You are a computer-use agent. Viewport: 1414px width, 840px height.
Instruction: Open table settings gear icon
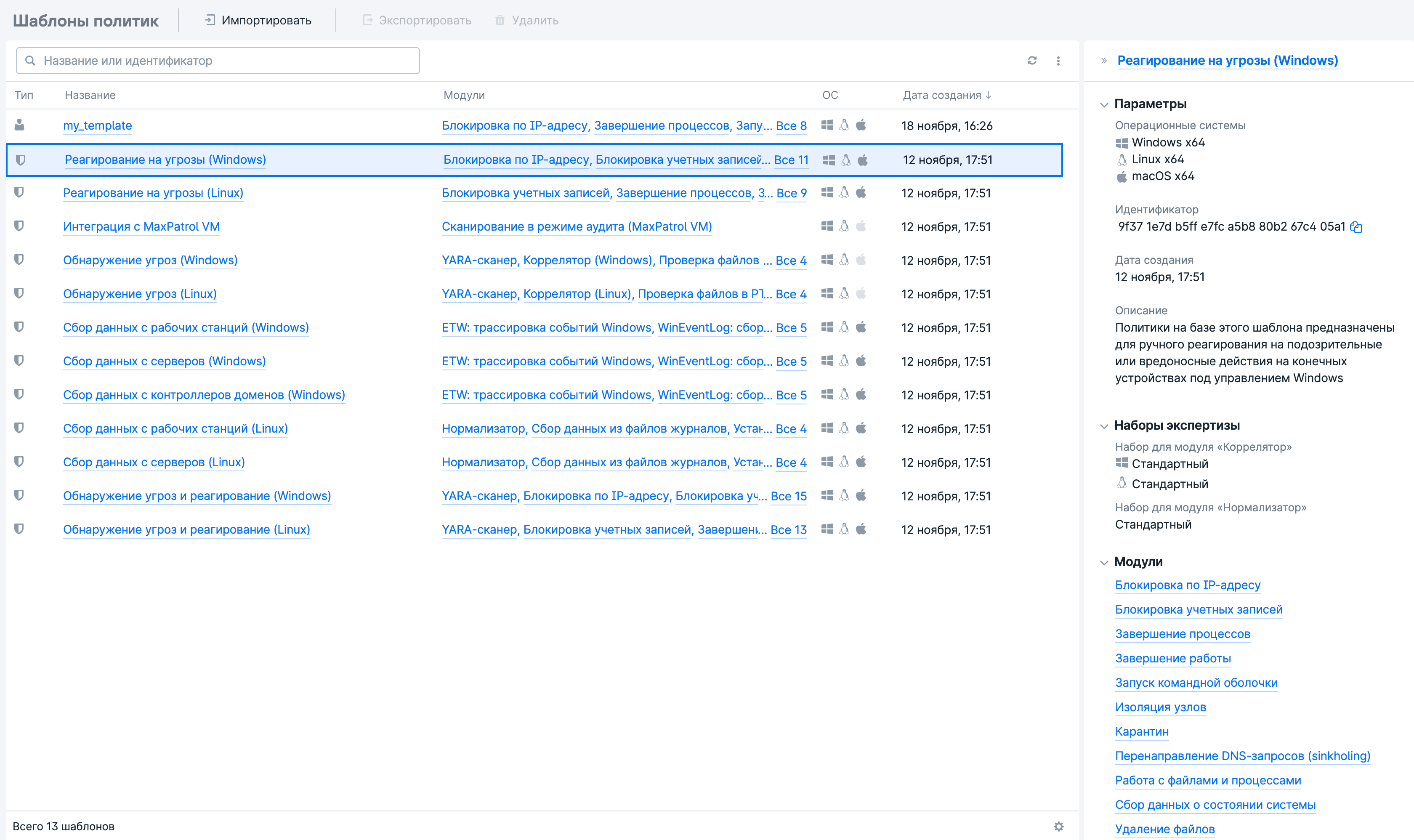[1058, 827]
